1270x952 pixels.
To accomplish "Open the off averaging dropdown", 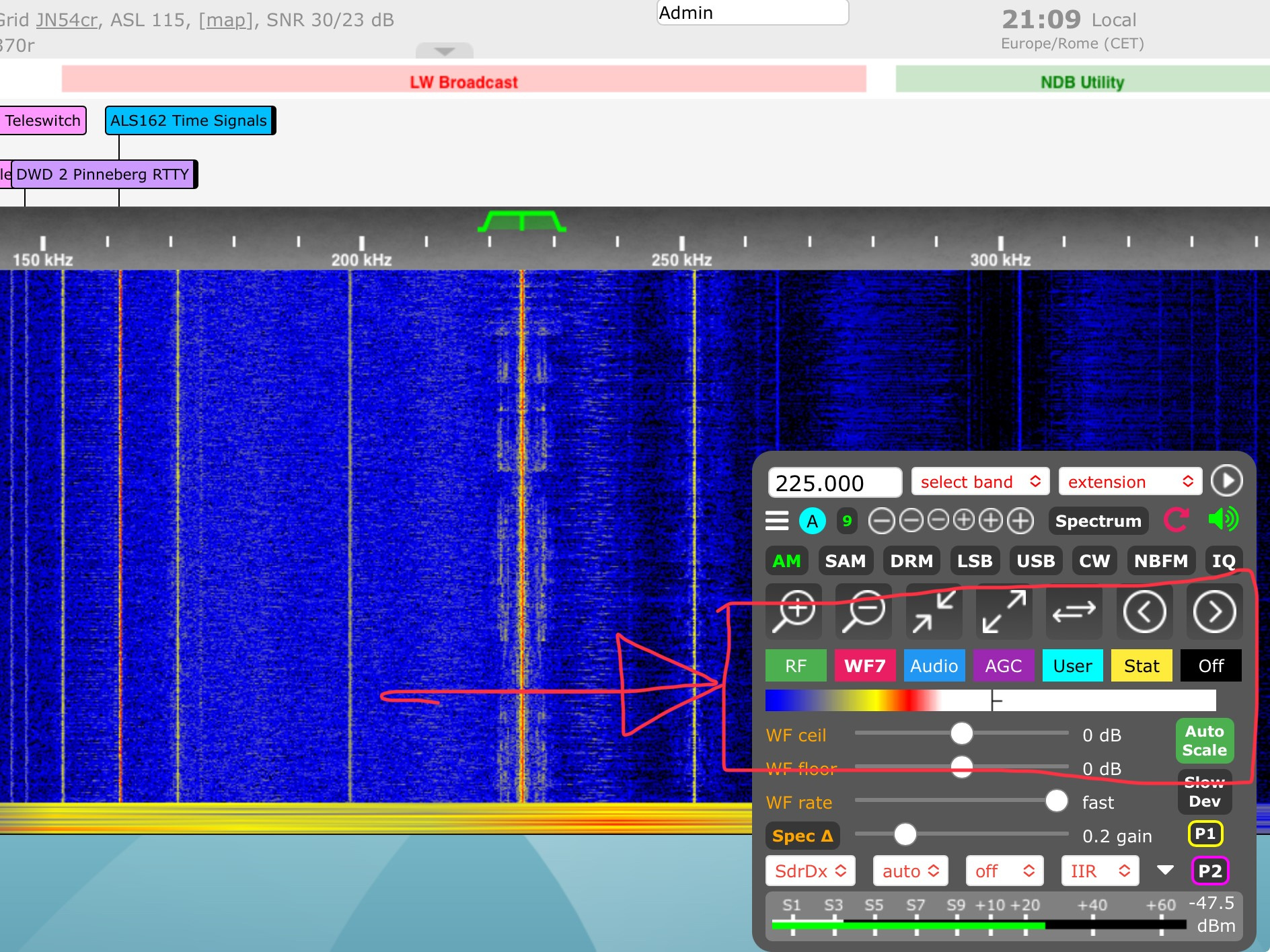I will point(1004,871).
